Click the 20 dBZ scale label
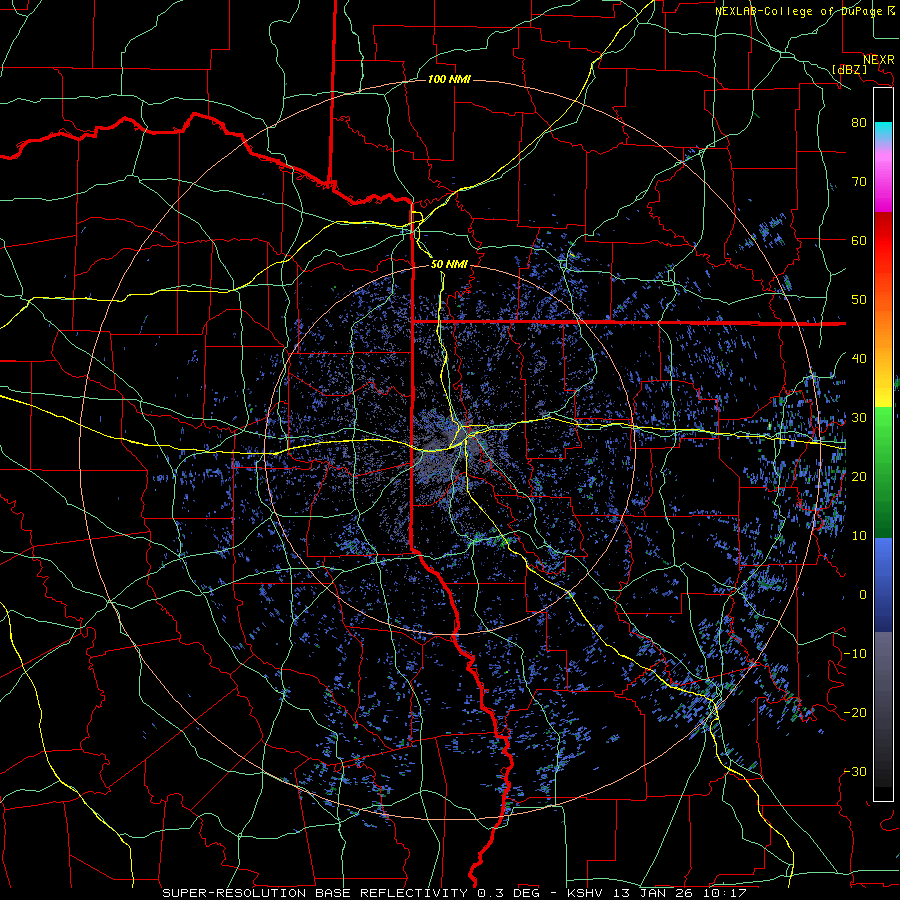Screen dimensions: 900x900 point(859,476)
